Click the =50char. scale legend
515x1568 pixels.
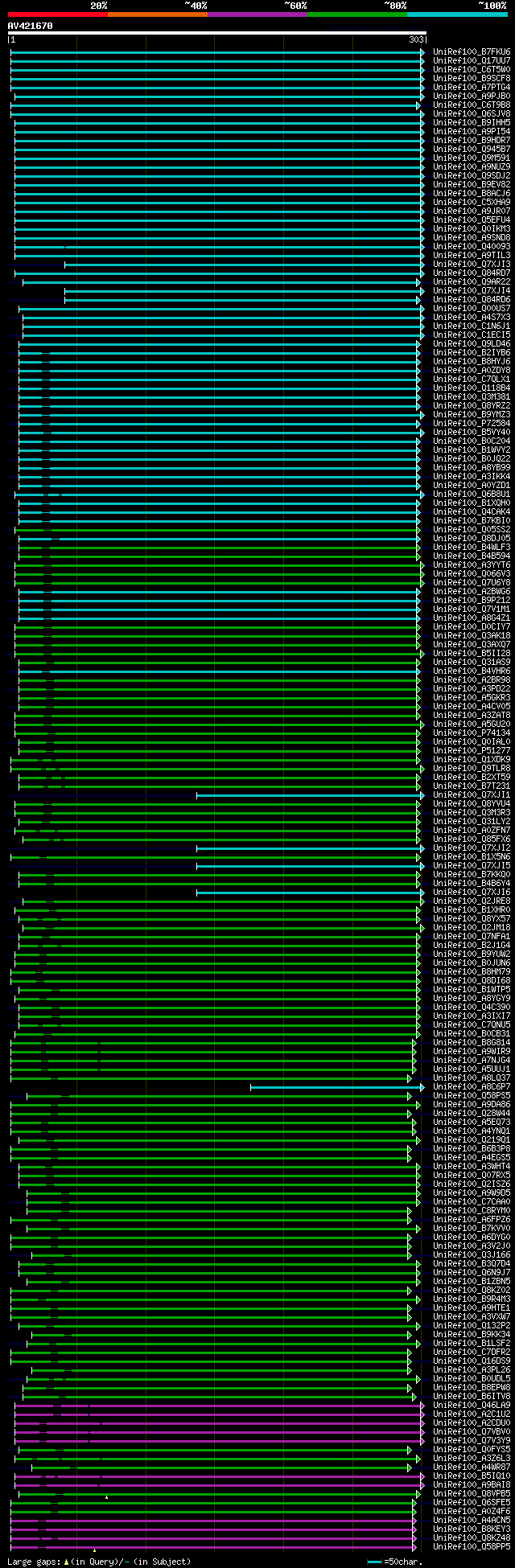pos(394,1561)
